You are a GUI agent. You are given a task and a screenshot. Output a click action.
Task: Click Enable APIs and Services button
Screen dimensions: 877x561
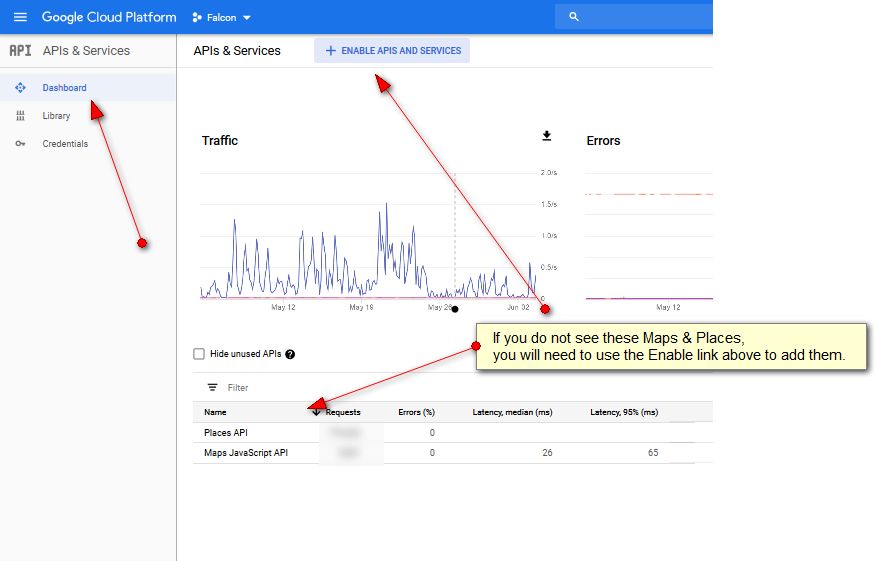click(392, 50)
